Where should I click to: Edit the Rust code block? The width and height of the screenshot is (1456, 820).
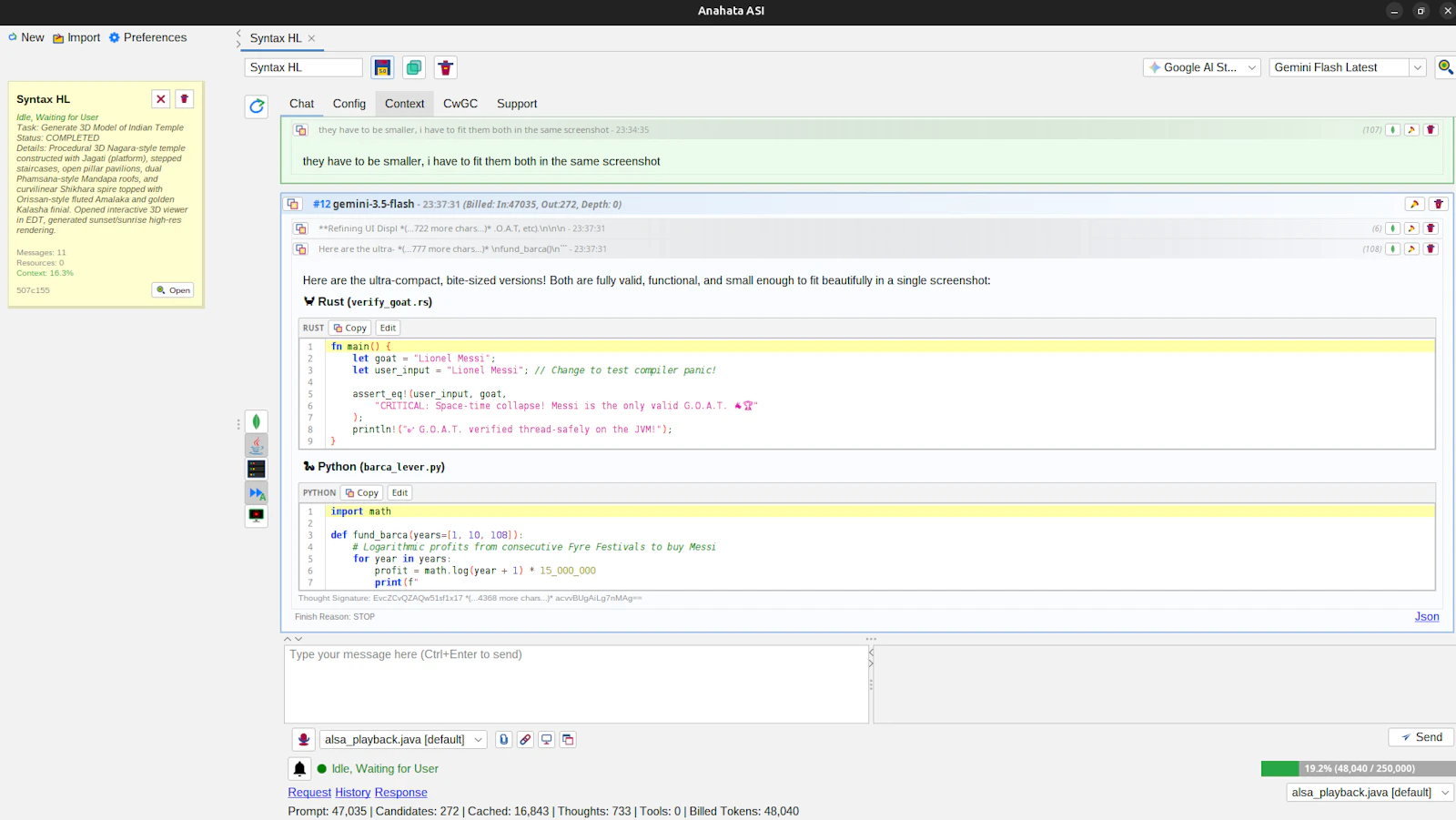click(388, 328)
